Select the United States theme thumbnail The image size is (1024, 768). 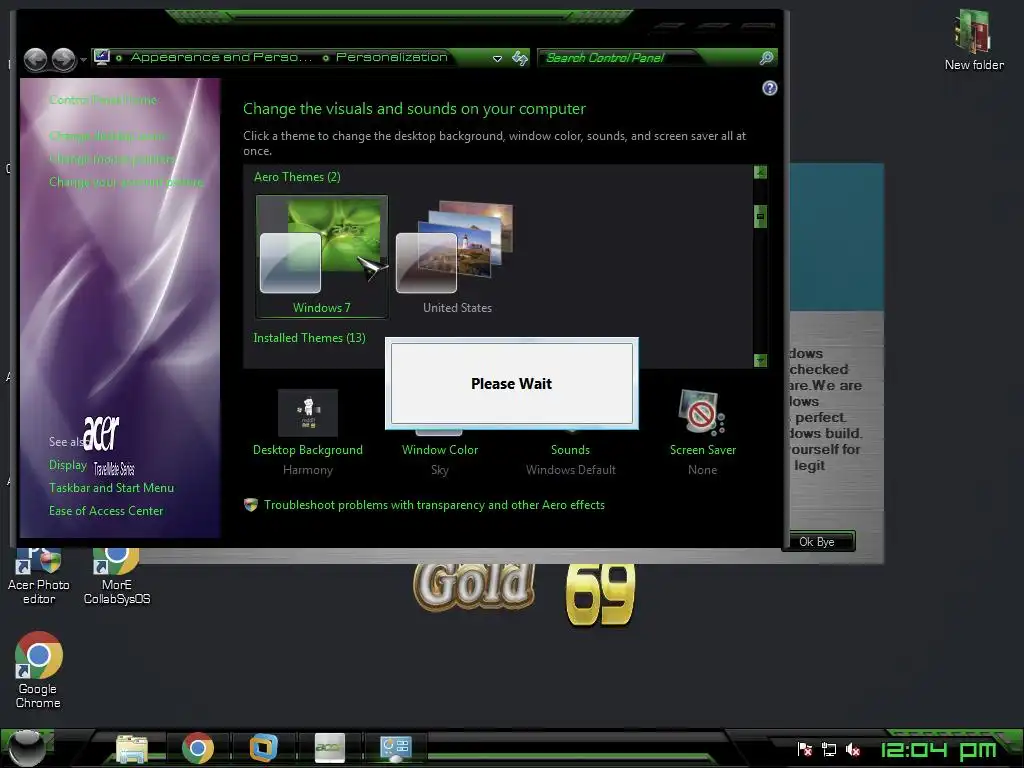click(x=456, y=257)
